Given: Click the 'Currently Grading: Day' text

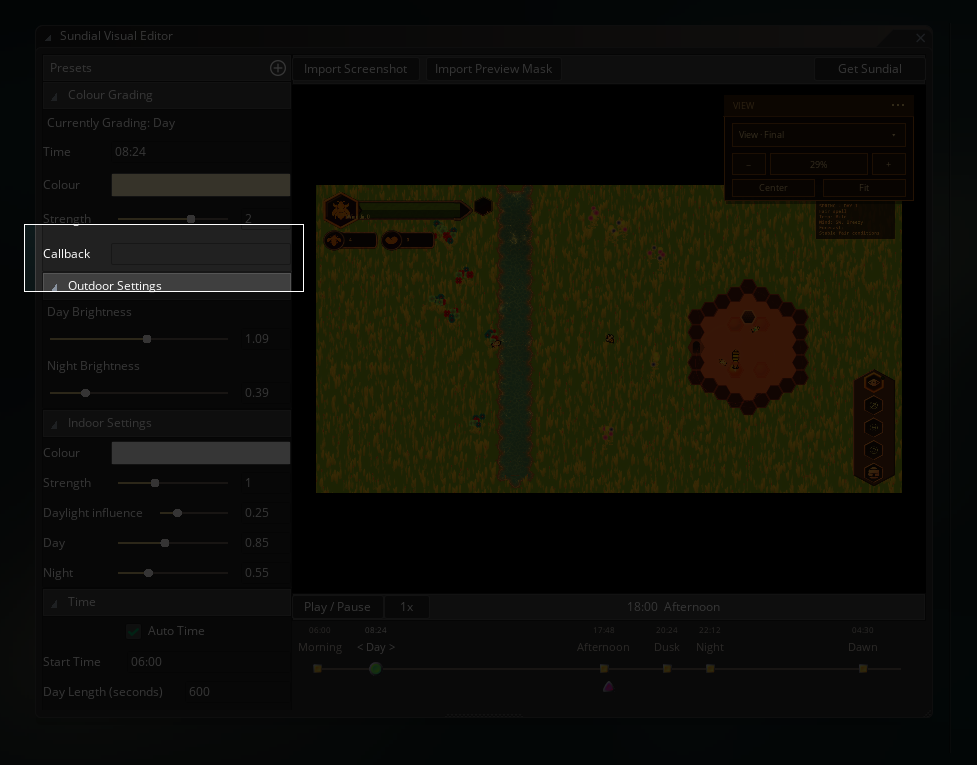Looking at the screenshot, I should [x=111, y=123].
